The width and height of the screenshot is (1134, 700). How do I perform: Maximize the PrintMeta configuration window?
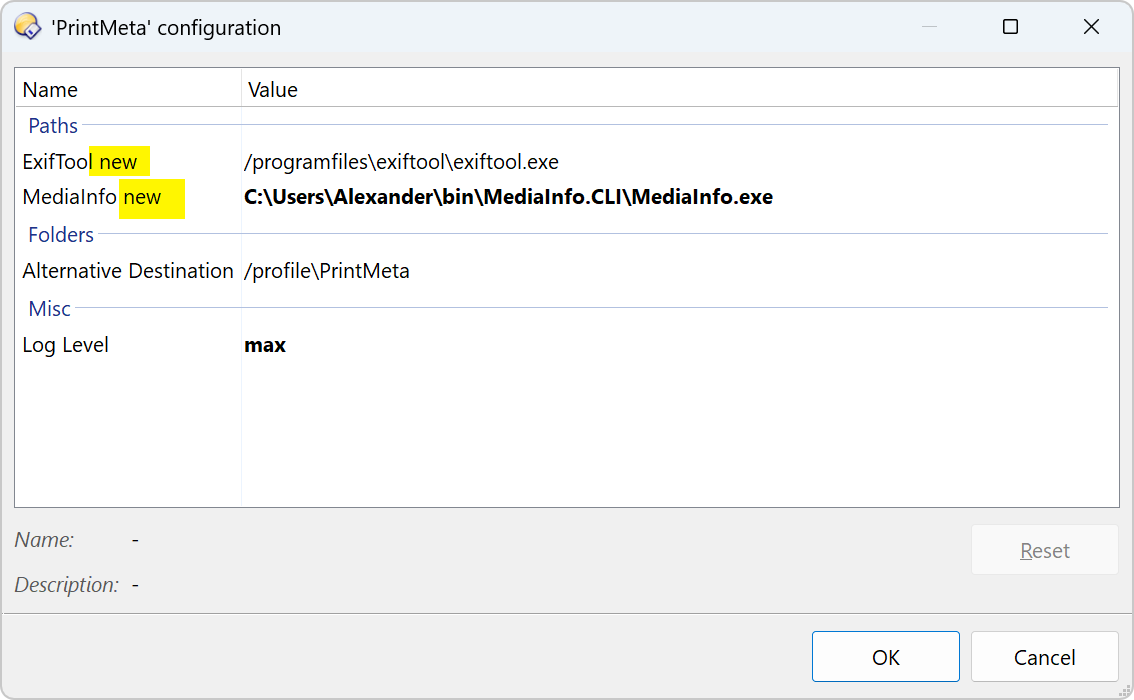[x=1010, y=27]
